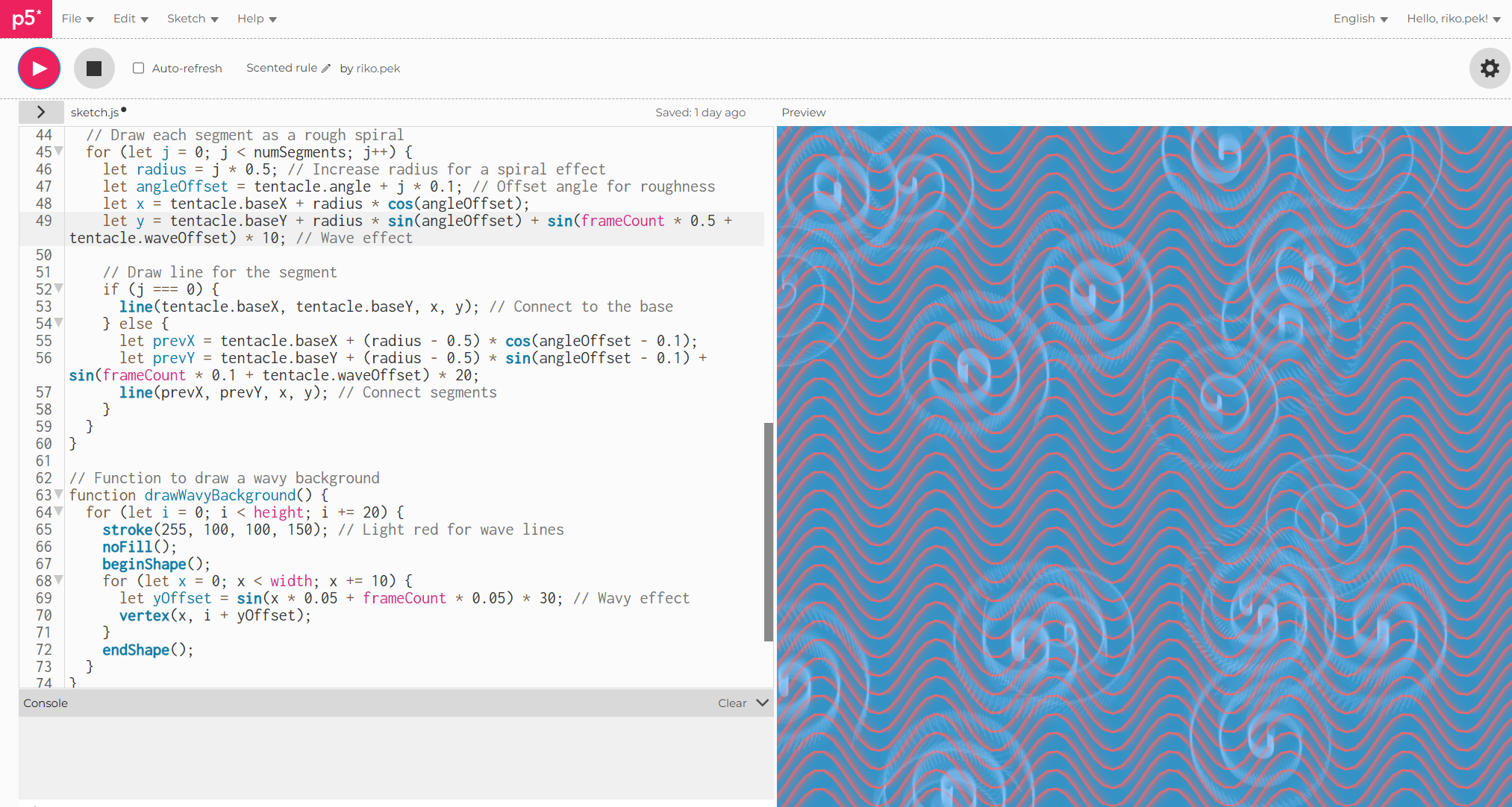
Task: Fold the if block at line 52
Action: click(59, 289)
